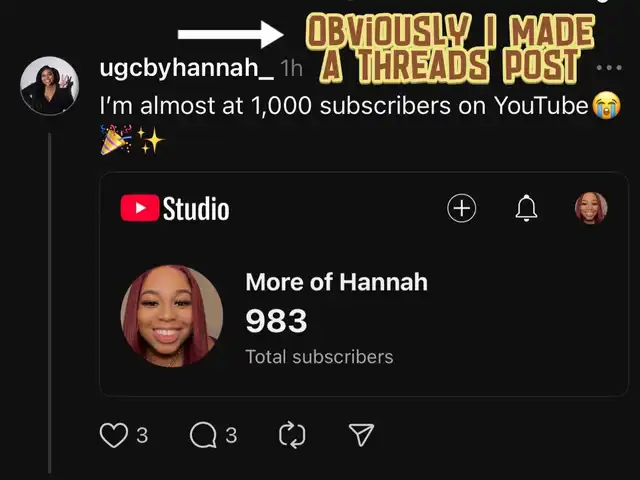Click the 983 subscriber count
Screen dimensions: 640x480
276,321
